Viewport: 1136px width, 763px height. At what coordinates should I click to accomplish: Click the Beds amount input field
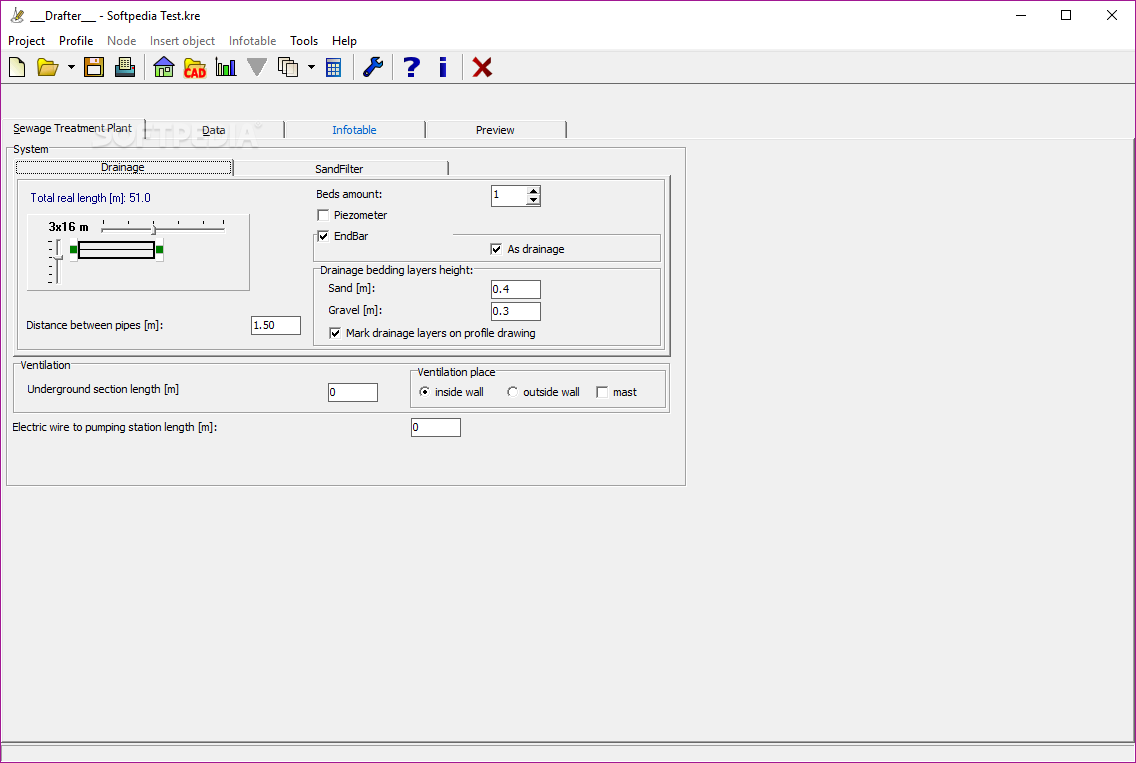(509, 196)
